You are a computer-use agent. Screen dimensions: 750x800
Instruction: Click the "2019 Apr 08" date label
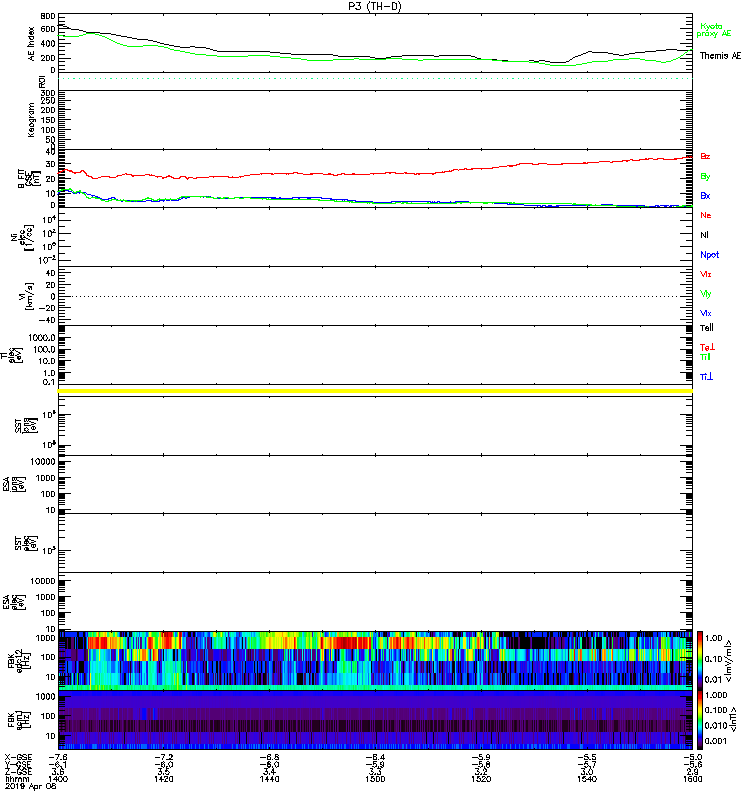click(x=30, y=786)
